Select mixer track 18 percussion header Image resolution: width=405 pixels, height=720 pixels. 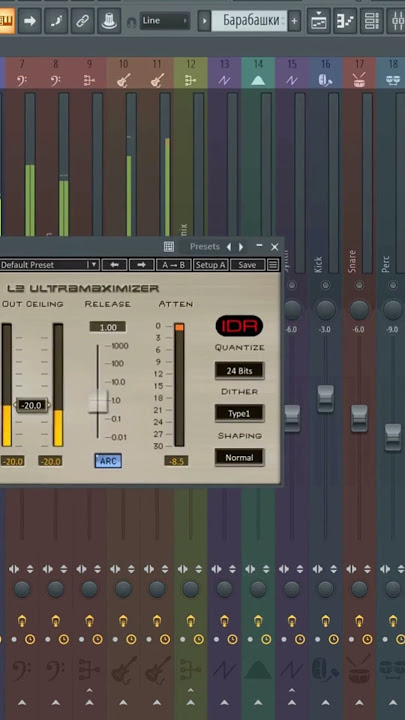[x=391, y=73]
